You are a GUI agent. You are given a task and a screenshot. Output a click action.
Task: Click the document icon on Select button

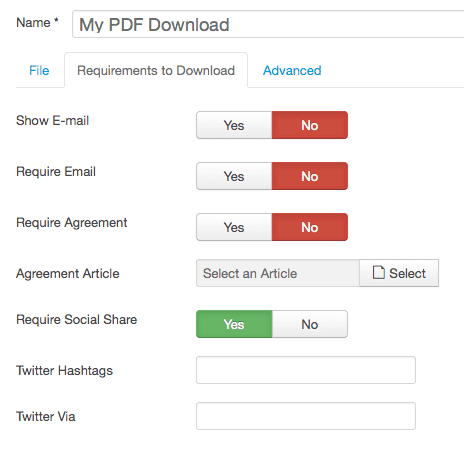[x=378, y=272]
